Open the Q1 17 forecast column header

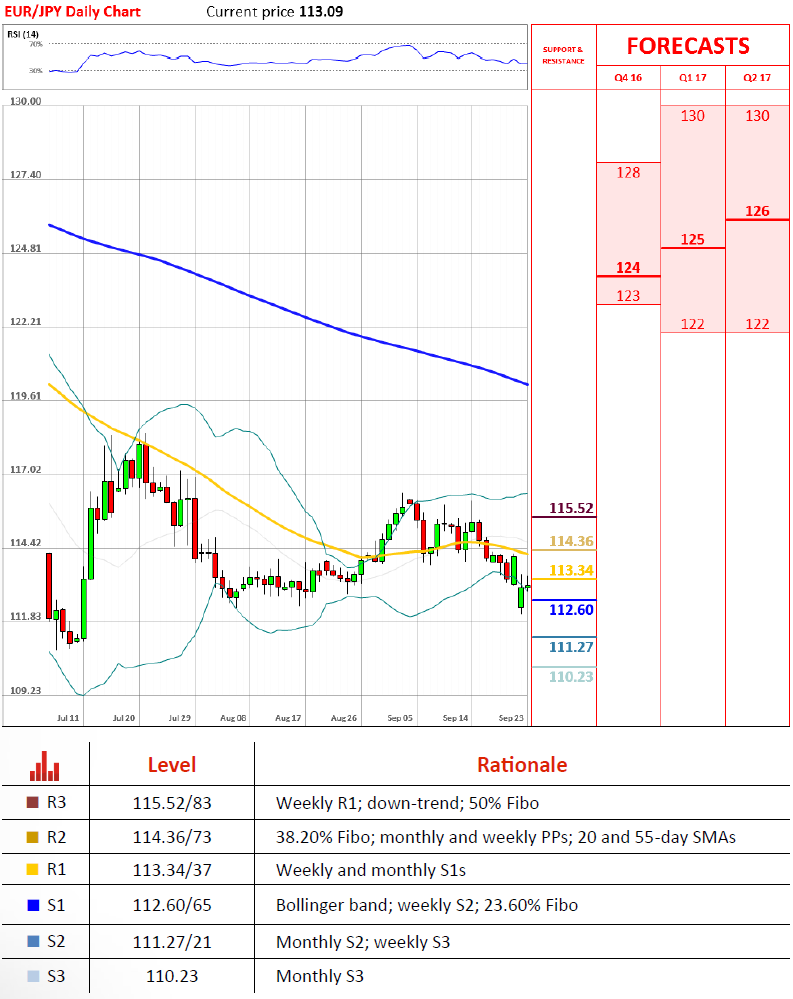point(692,77)
